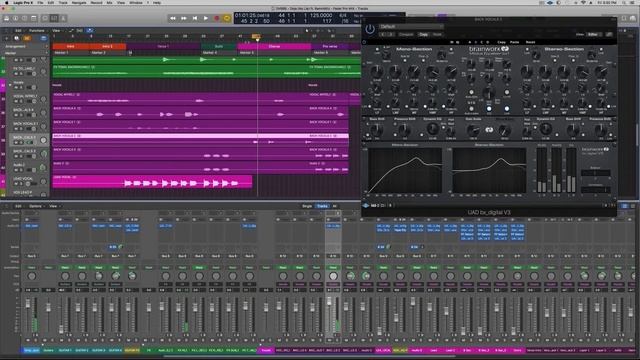Open the Tracks area Edit dropdown menu
The width and height of the screenshot is (640, 360).
coord(19,31)
